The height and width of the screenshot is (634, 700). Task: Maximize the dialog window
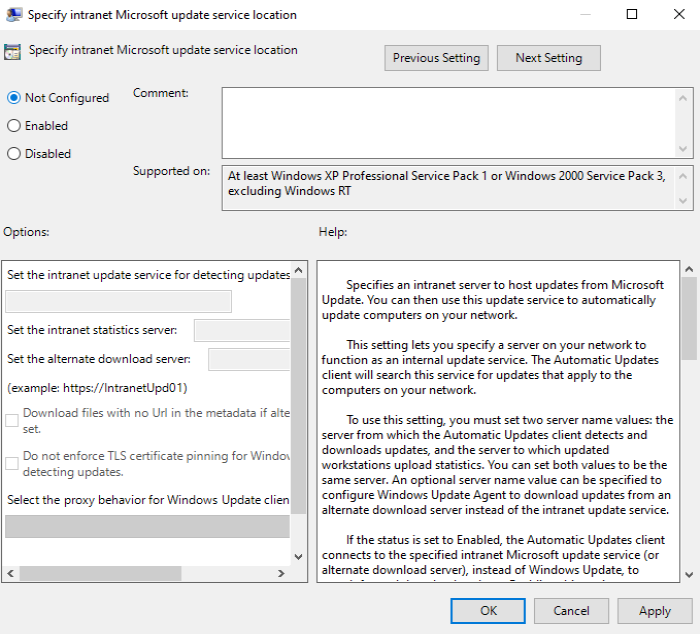(632, 14)
